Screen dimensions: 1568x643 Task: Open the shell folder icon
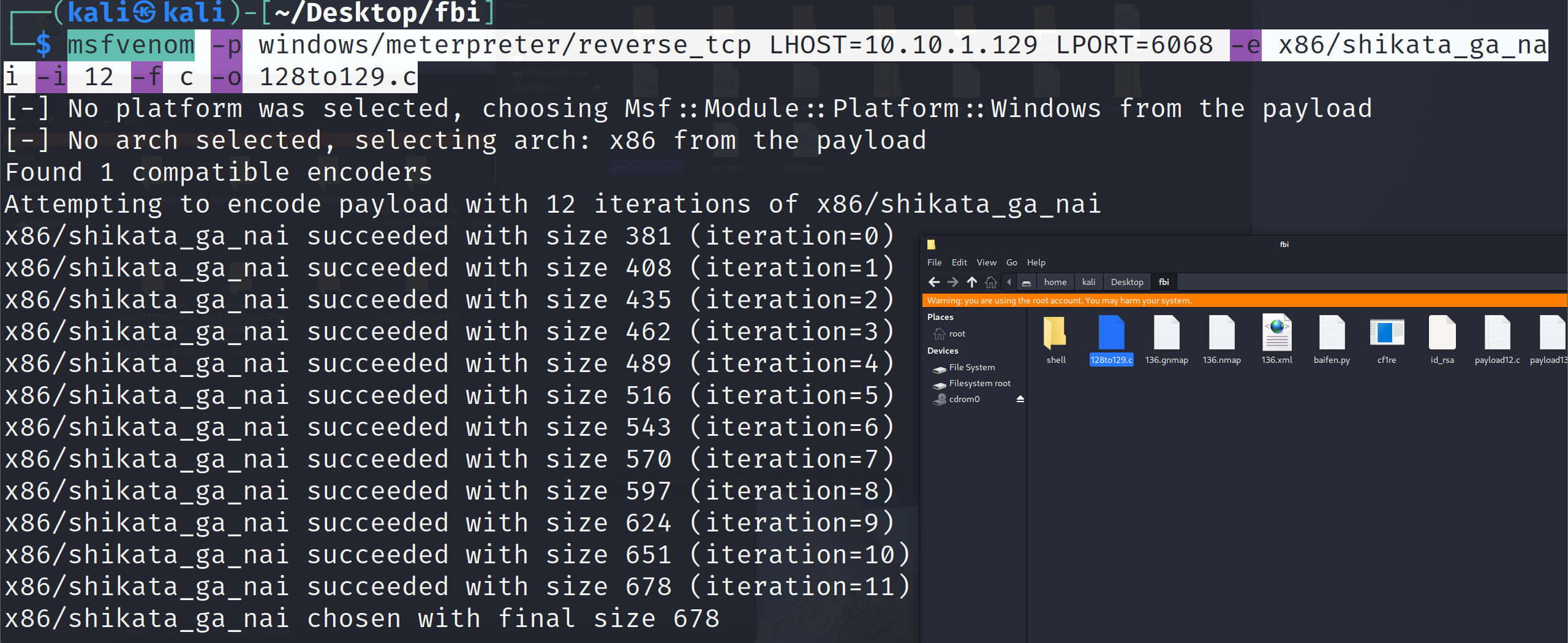click(x=1055, y=333)
